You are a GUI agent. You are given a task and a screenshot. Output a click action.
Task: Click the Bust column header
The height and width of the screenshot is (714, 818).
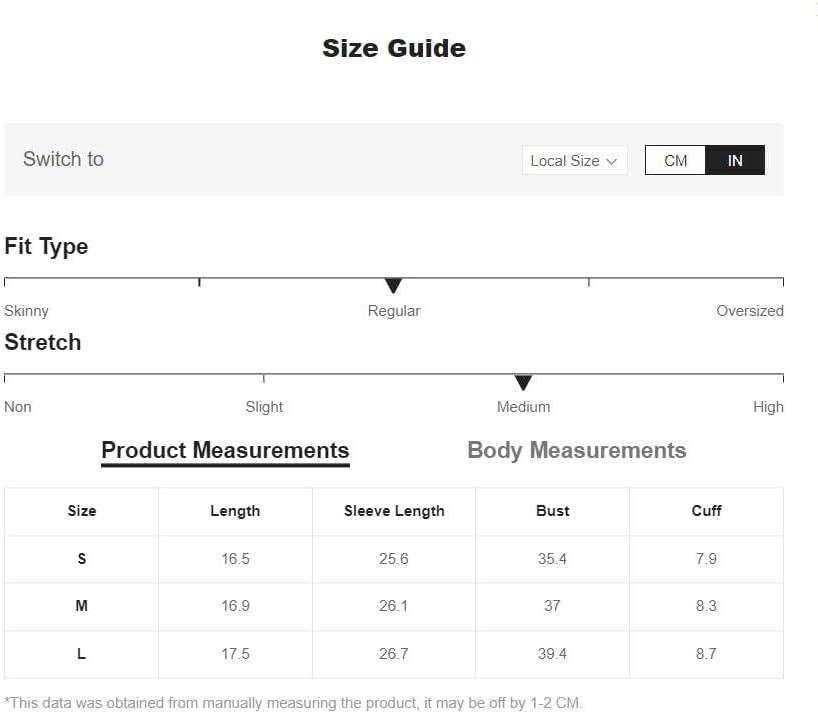[x=552, y=511]
